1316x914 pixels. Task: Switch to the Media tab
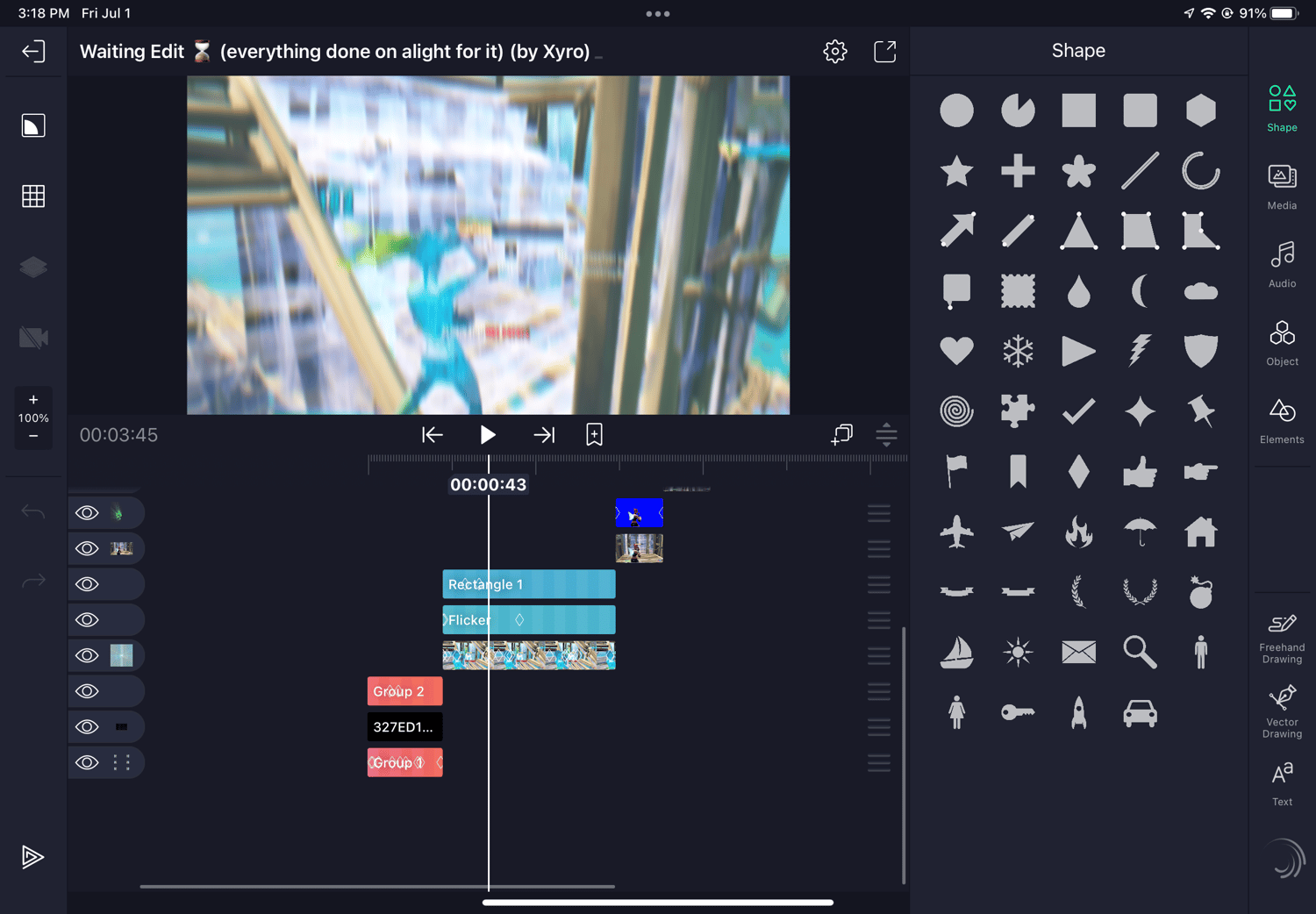tap(1282, 186)
